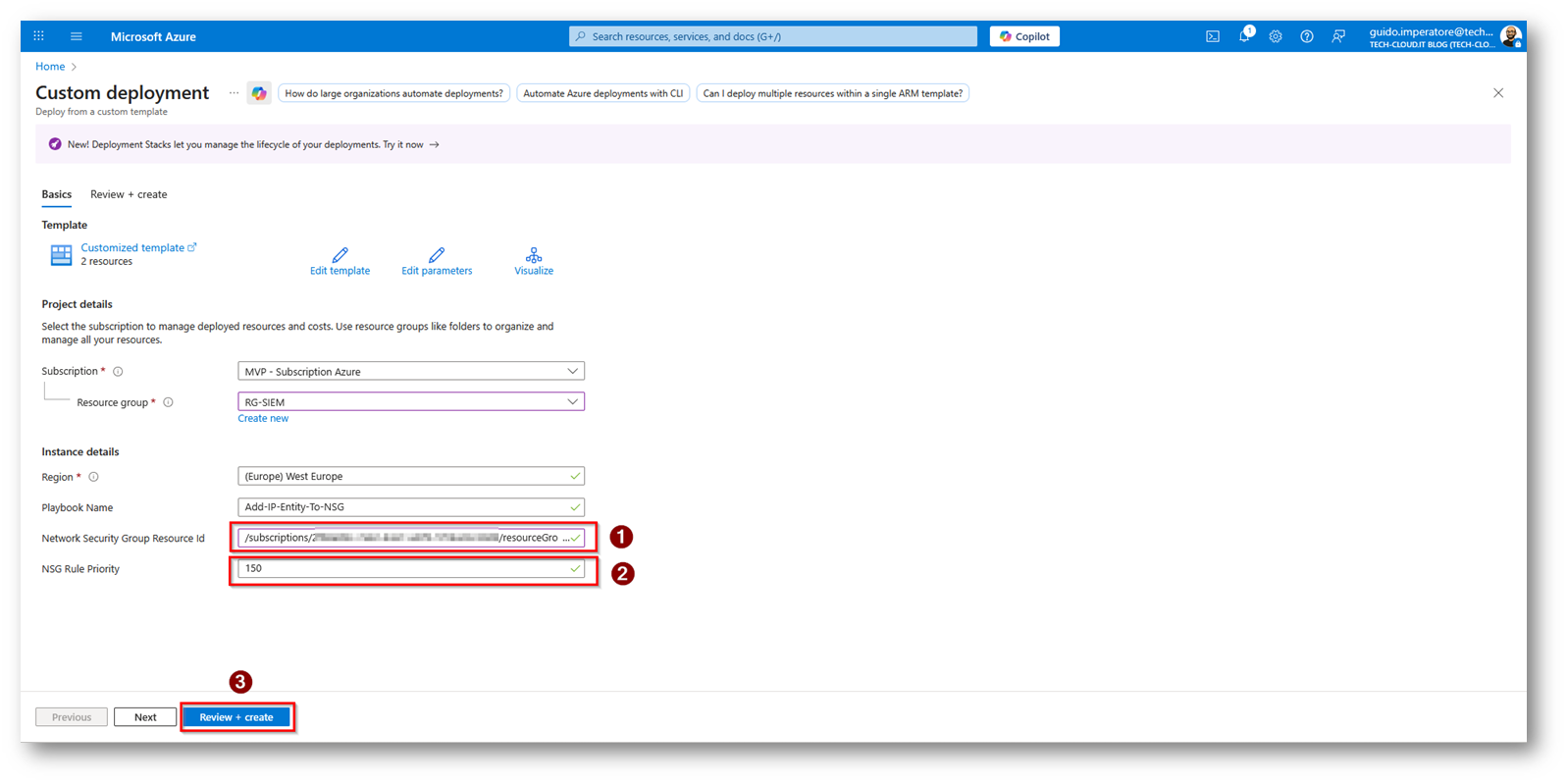Click the Edit template pencil icon
The width and height of the screenshot is (1568, 784).
(340, 255)
